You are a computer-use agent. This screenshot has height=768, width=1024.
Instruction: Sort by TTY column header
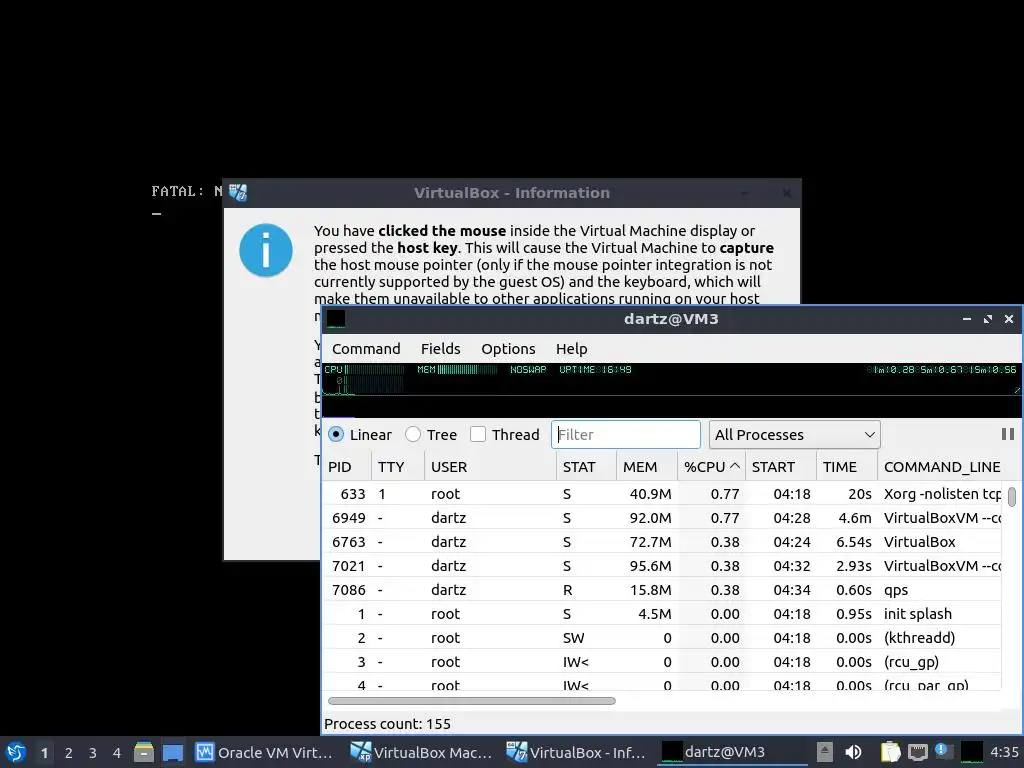[398, 467]
